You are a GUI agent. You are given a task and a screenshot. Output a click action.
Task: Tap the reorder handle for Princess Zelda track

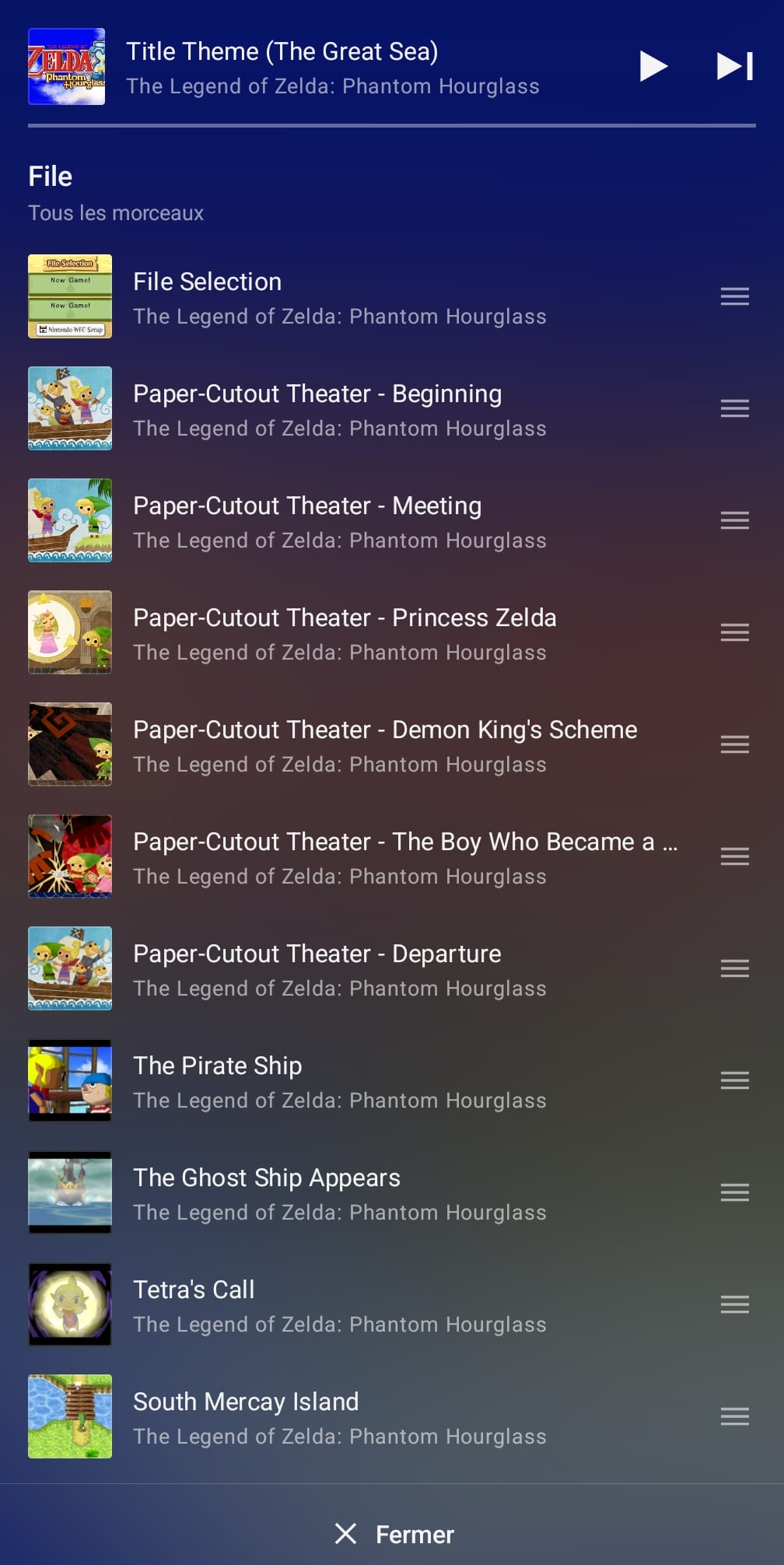pos(734,632)
